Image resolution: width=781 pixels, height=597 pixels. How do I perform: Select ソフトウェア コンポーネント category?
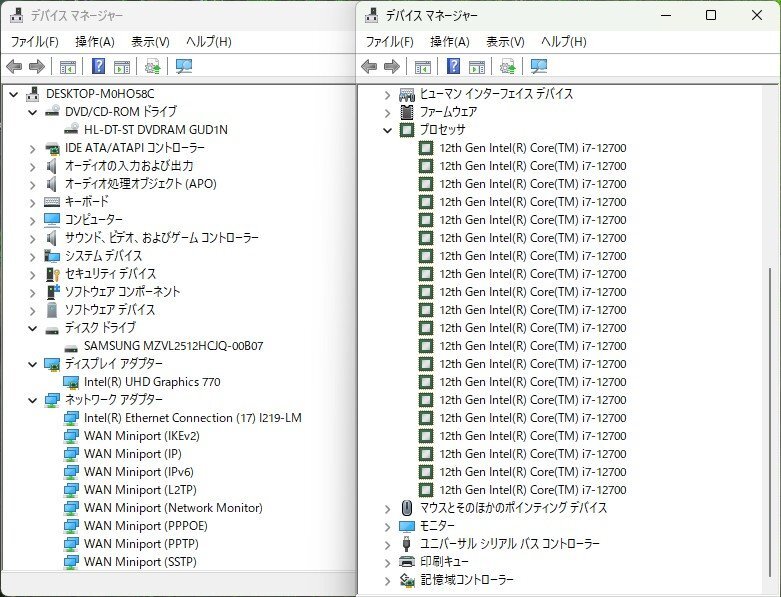(123, 292)
